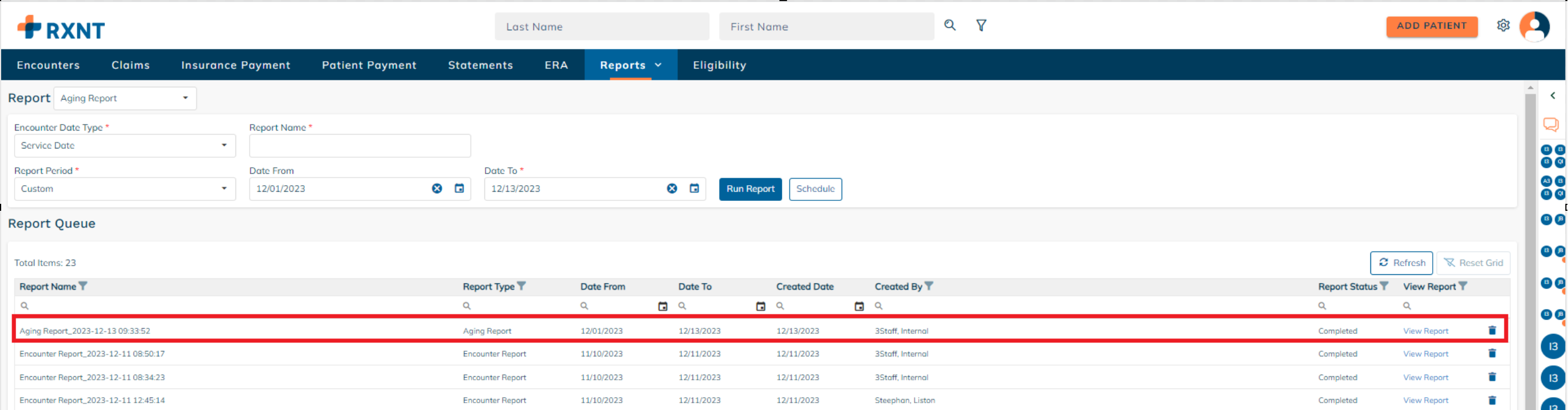Screen dimensions: 1568x410
Task: Filter the Report Type column
Action: click(522, 286)
